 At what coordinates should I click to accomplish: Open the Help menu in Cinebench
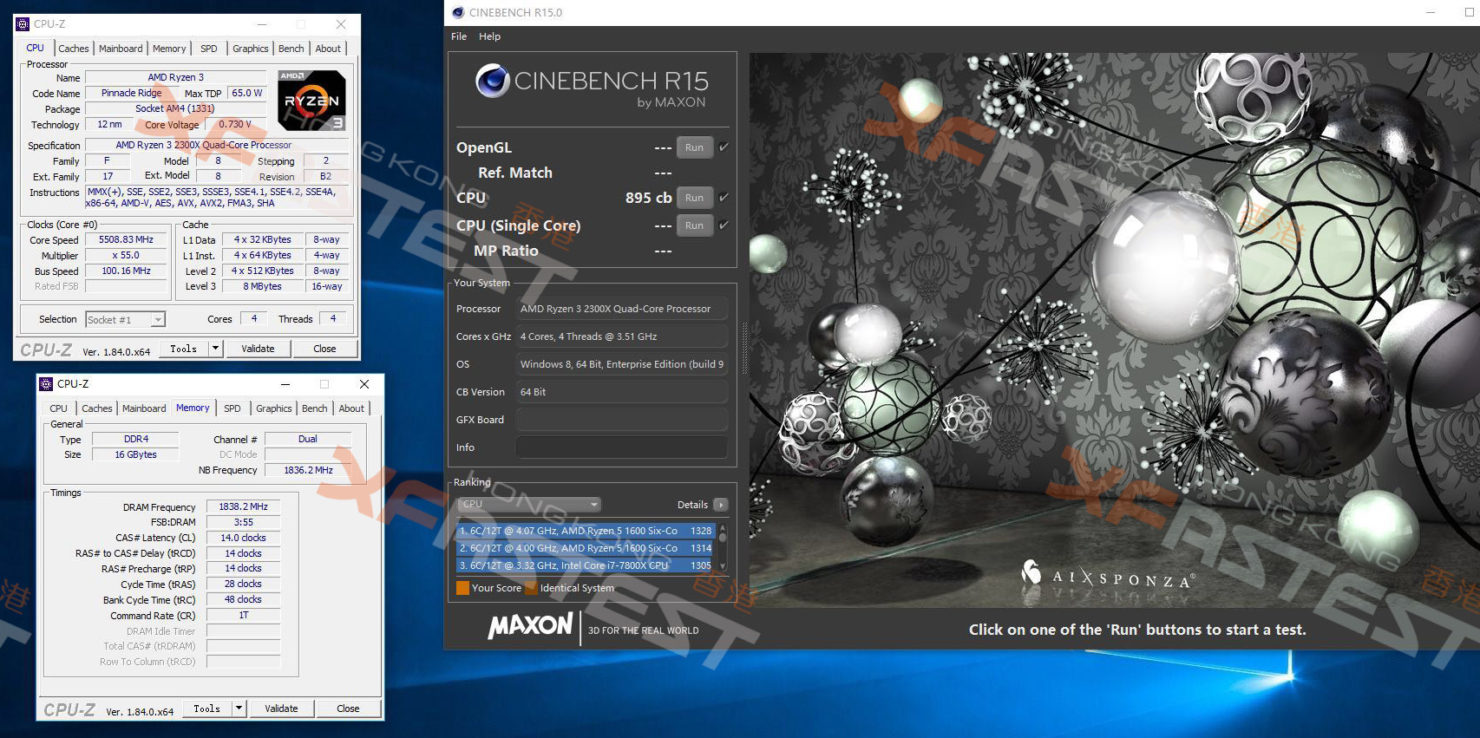(x=489, y=36)
